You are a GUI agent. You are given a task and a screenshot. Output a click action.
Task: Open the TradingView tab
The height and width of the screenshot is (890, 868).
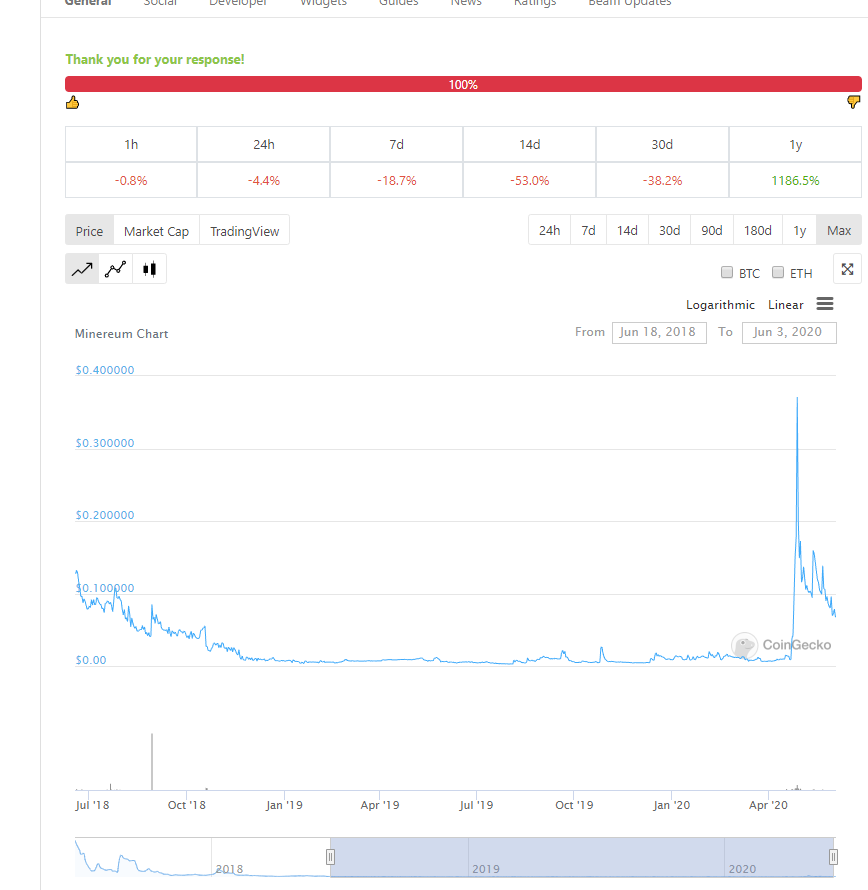[245, 231]
